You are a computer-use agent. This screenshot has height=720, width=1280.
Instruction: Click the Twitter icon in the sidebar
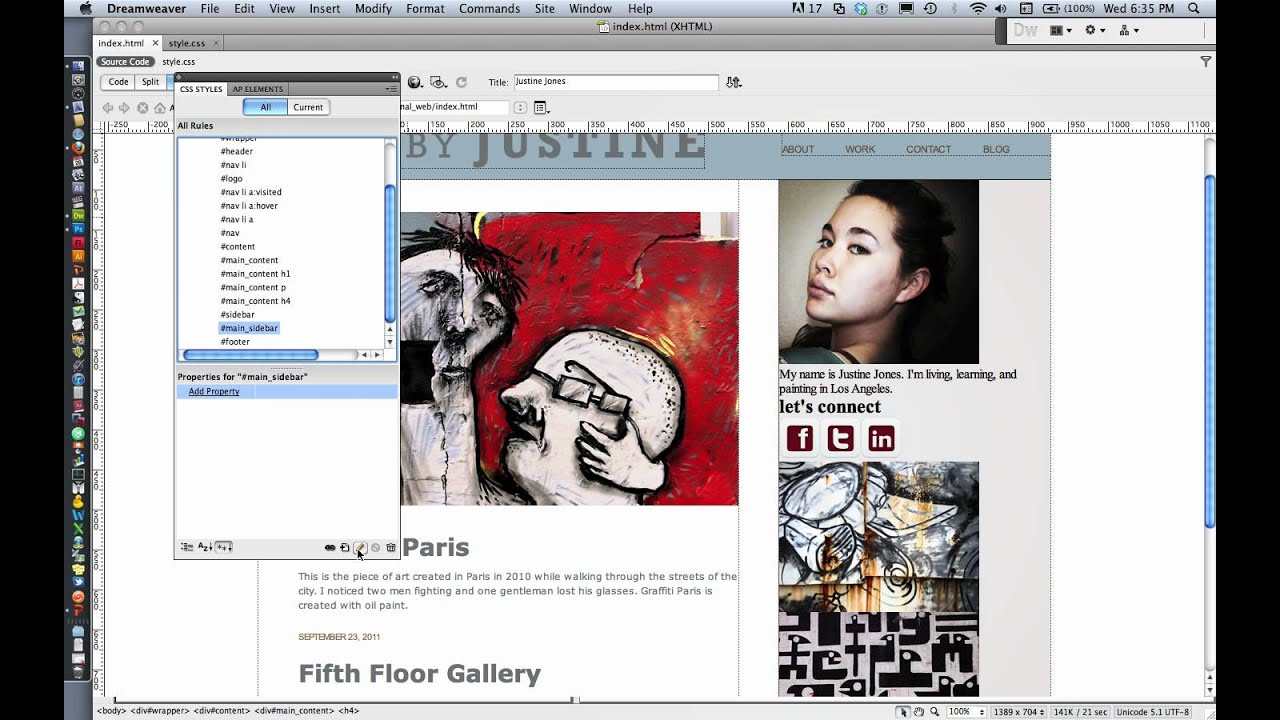(841, 438)
